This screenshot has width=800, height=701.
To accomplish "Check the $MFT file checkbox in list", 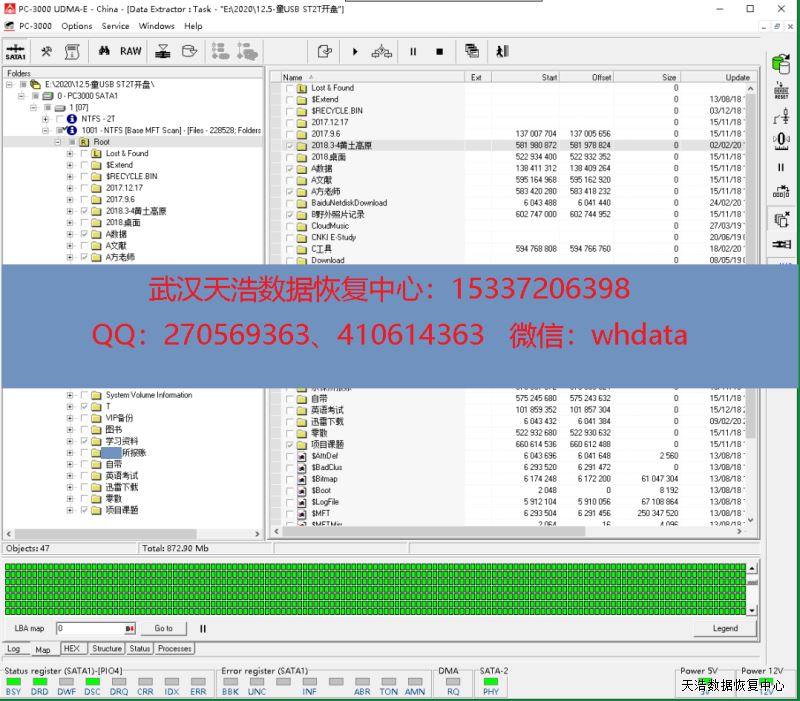I will coord(290,513).
